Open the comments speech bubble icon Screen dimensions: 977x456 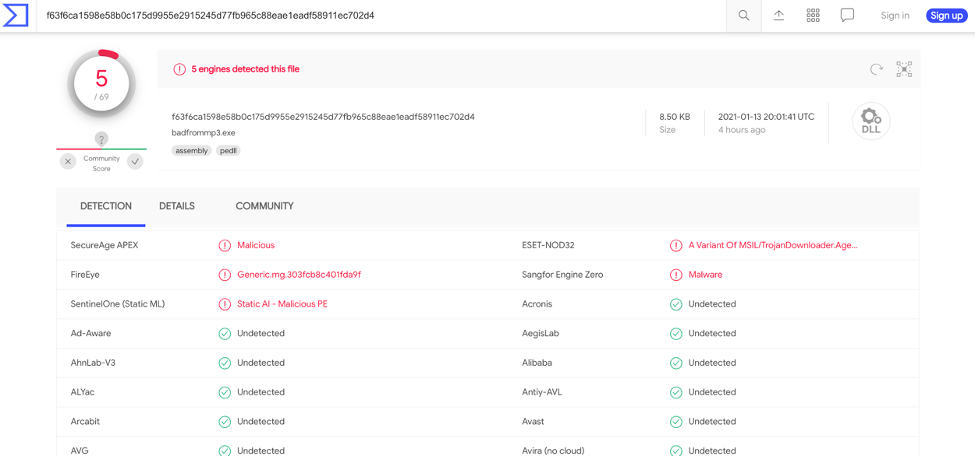847,16
